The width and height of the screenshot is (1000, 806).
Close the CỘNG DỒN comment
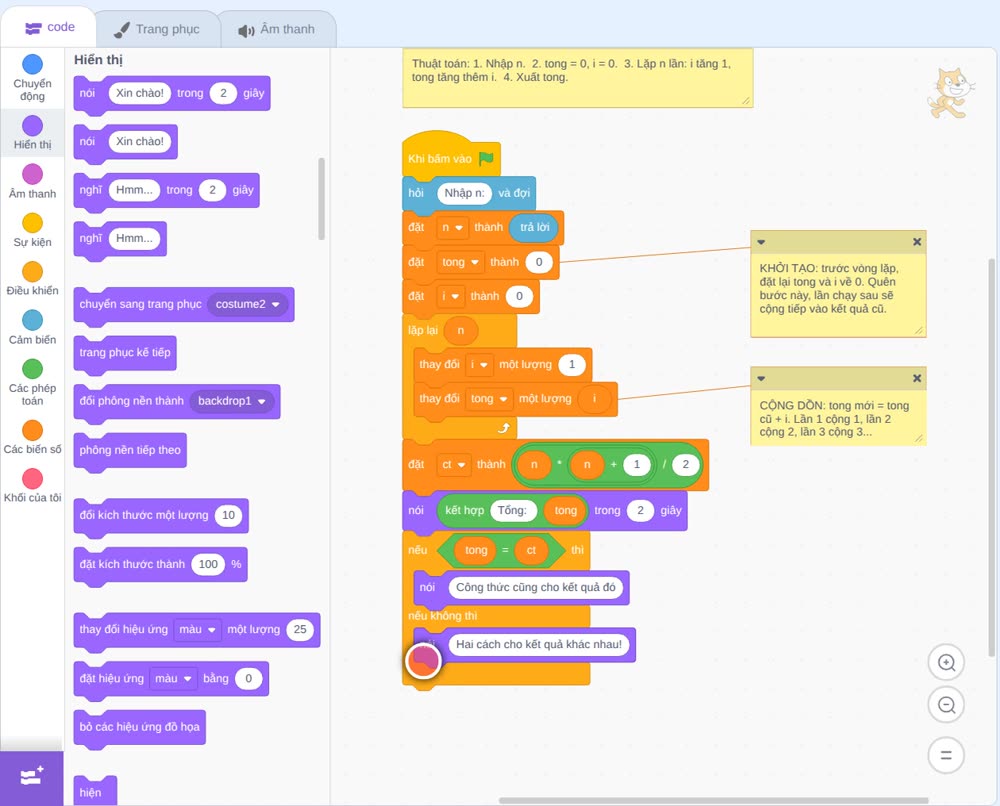click(916, 379)
